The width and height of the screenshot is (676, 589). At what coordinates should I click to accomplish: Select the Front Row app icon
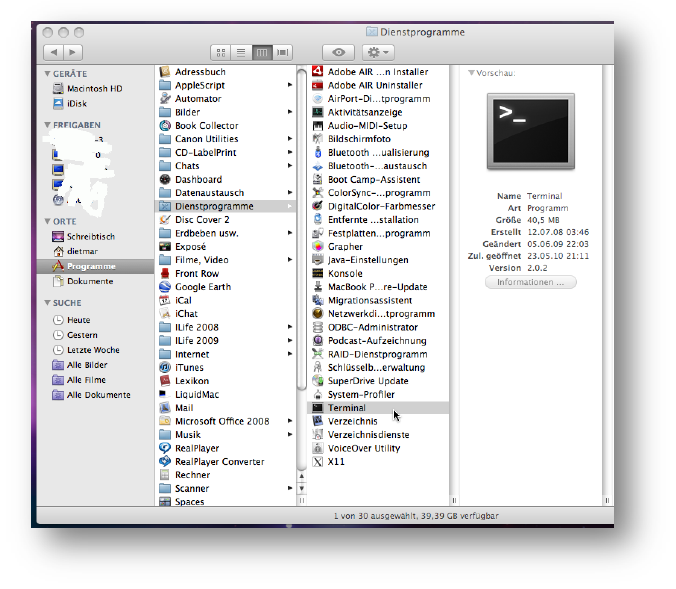(x=165, y=273)
